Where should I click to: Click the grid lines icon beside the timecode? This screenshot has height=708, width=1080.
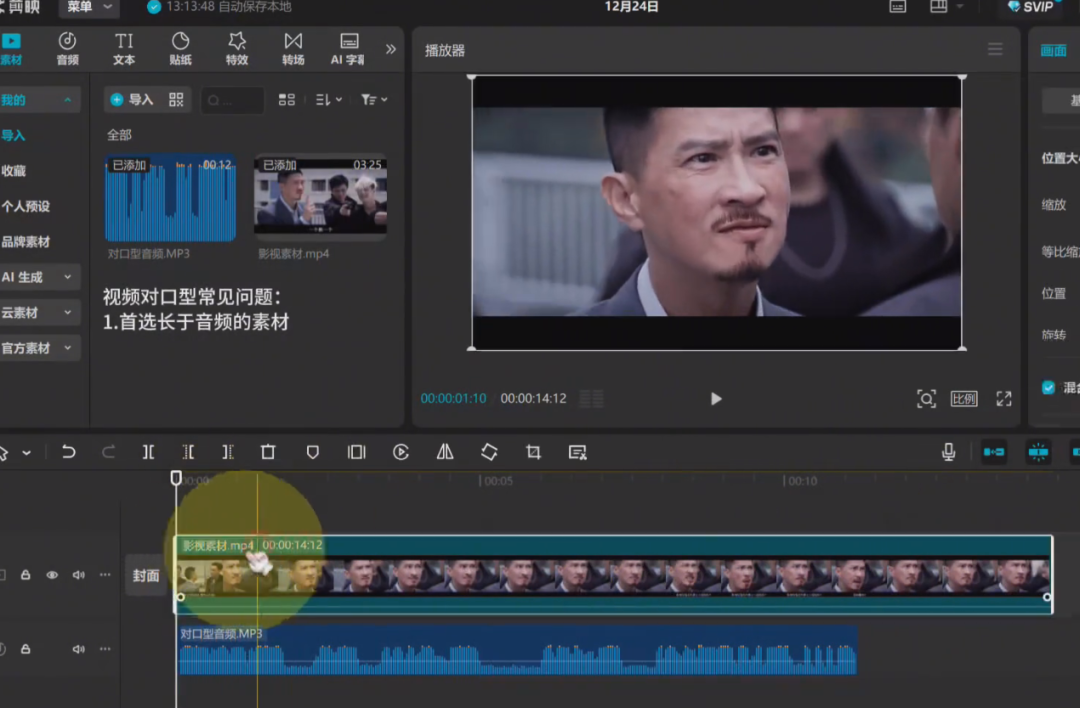(x=591, y=399)
